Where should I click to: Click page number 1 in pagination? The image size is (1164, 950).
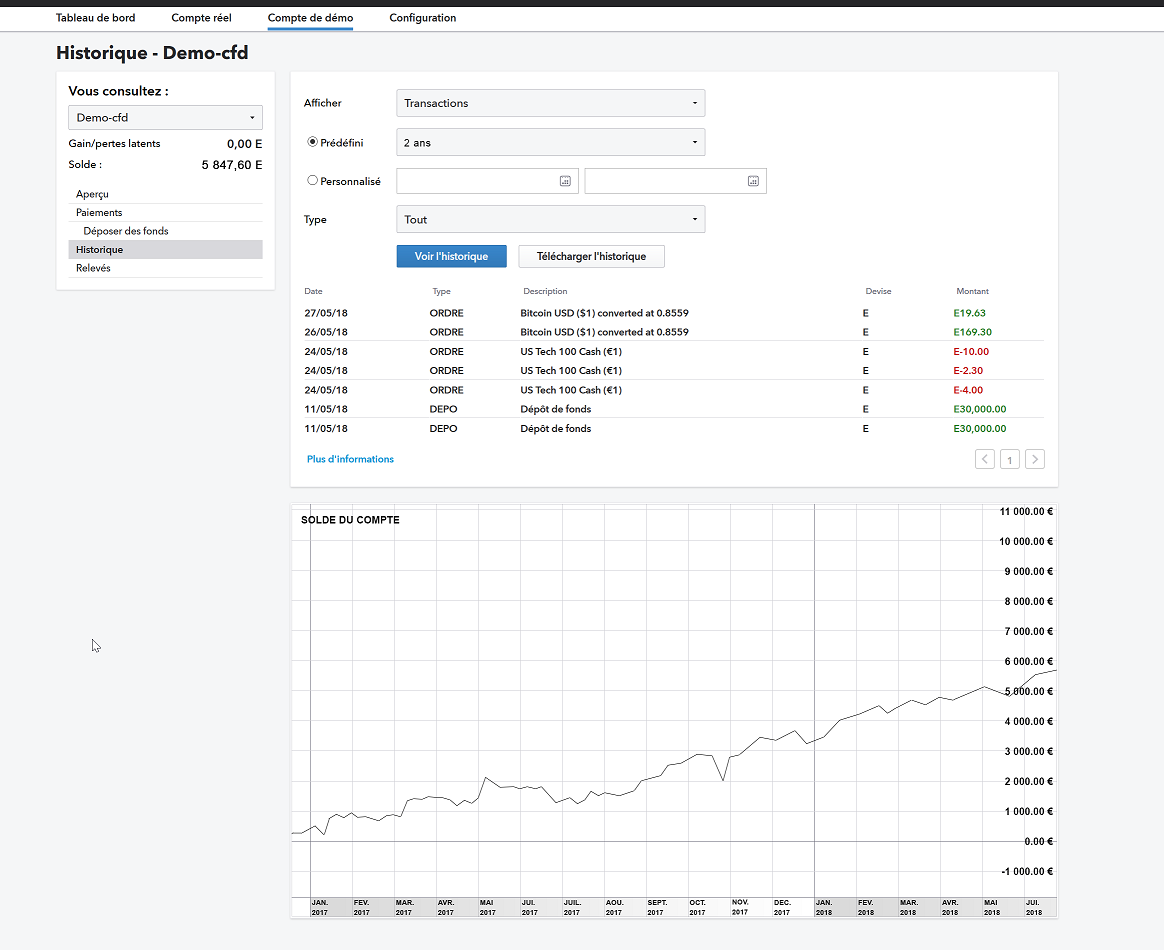1010,460
